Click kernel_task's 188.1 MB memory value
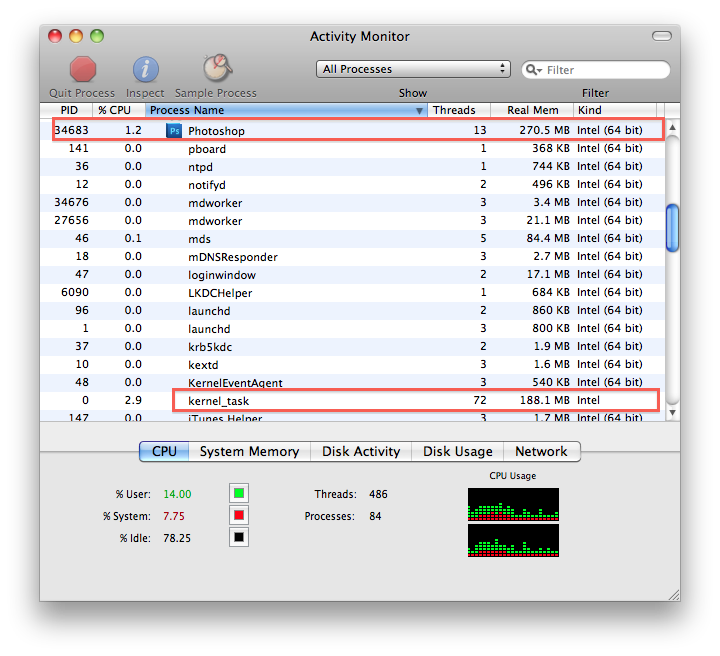 point(544,400)
